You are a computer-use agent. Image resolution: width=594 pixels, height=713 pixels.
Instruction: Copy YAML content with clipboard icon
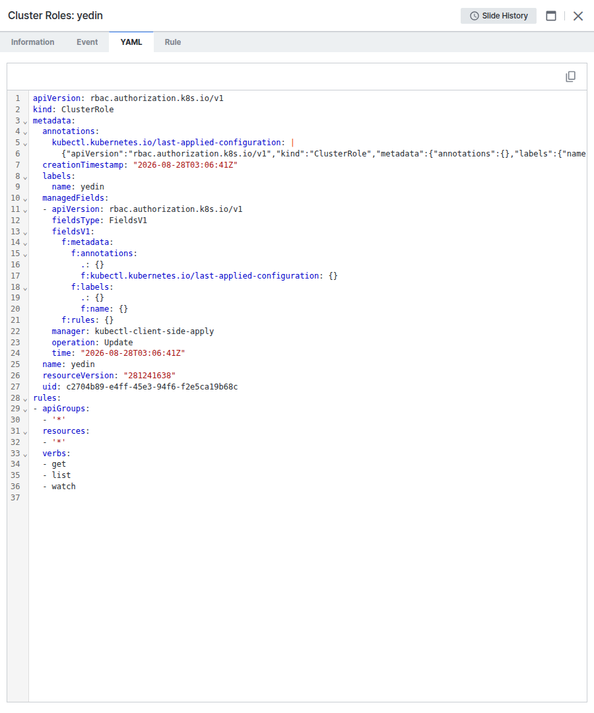(x=570, y=76)
